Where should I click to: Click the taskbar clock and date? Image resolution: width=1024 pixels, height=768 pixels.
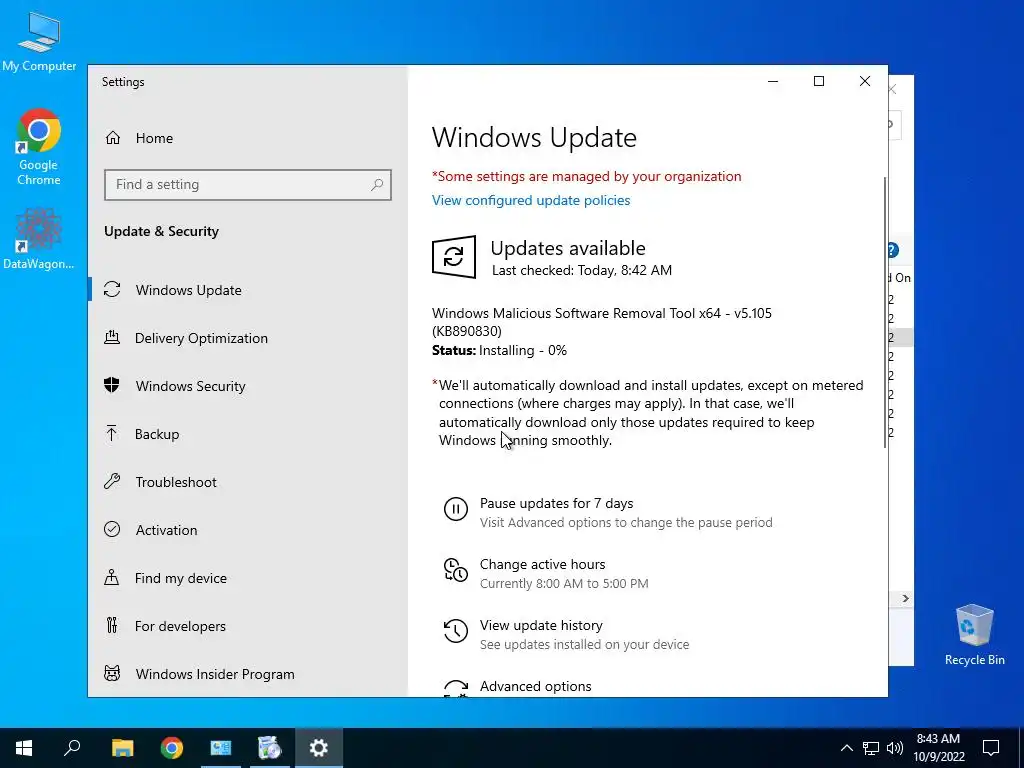click(x=938, y=748)
